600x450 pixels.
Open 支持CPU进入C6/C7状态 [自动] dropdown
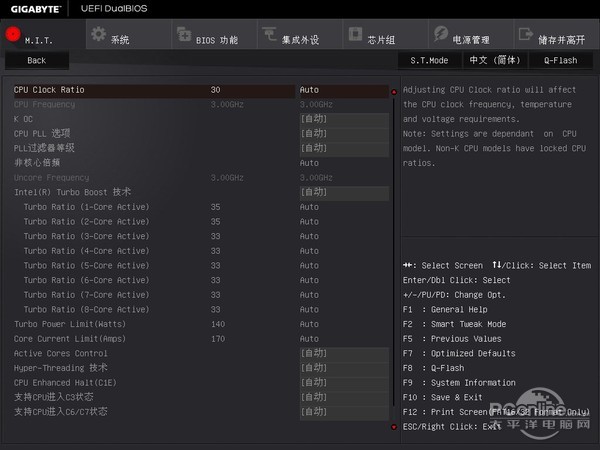pyautogui.click(x=344, y=412)
